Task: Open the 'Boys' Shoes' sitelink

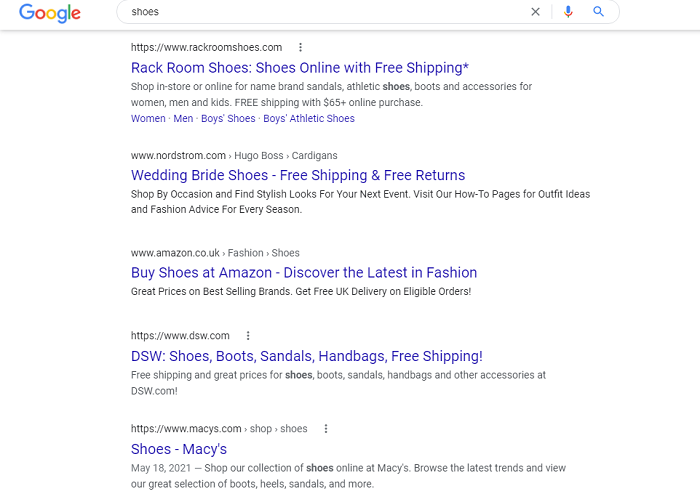Action: (228, 118)
